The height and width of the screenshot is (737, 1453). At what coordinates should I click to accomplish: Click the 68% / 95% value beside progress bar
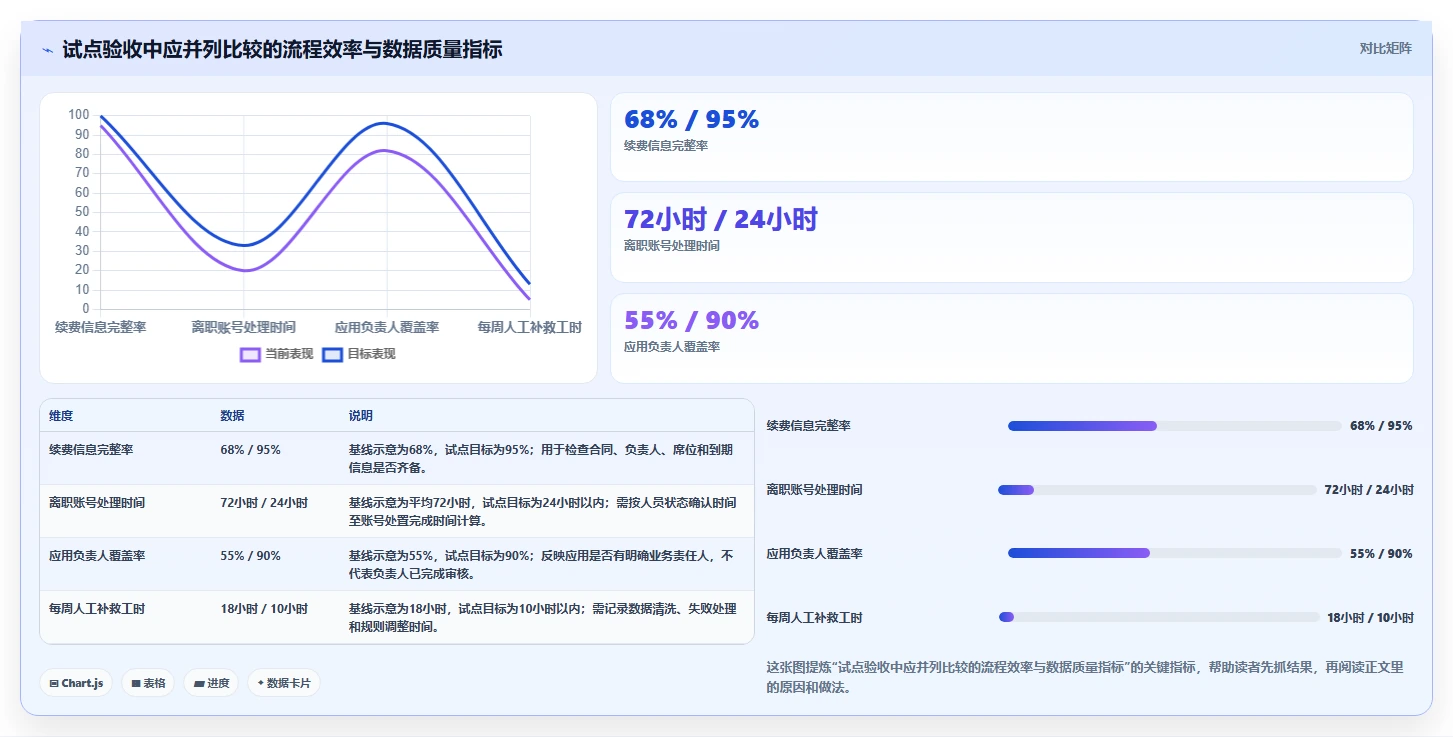coord(1381,426)
